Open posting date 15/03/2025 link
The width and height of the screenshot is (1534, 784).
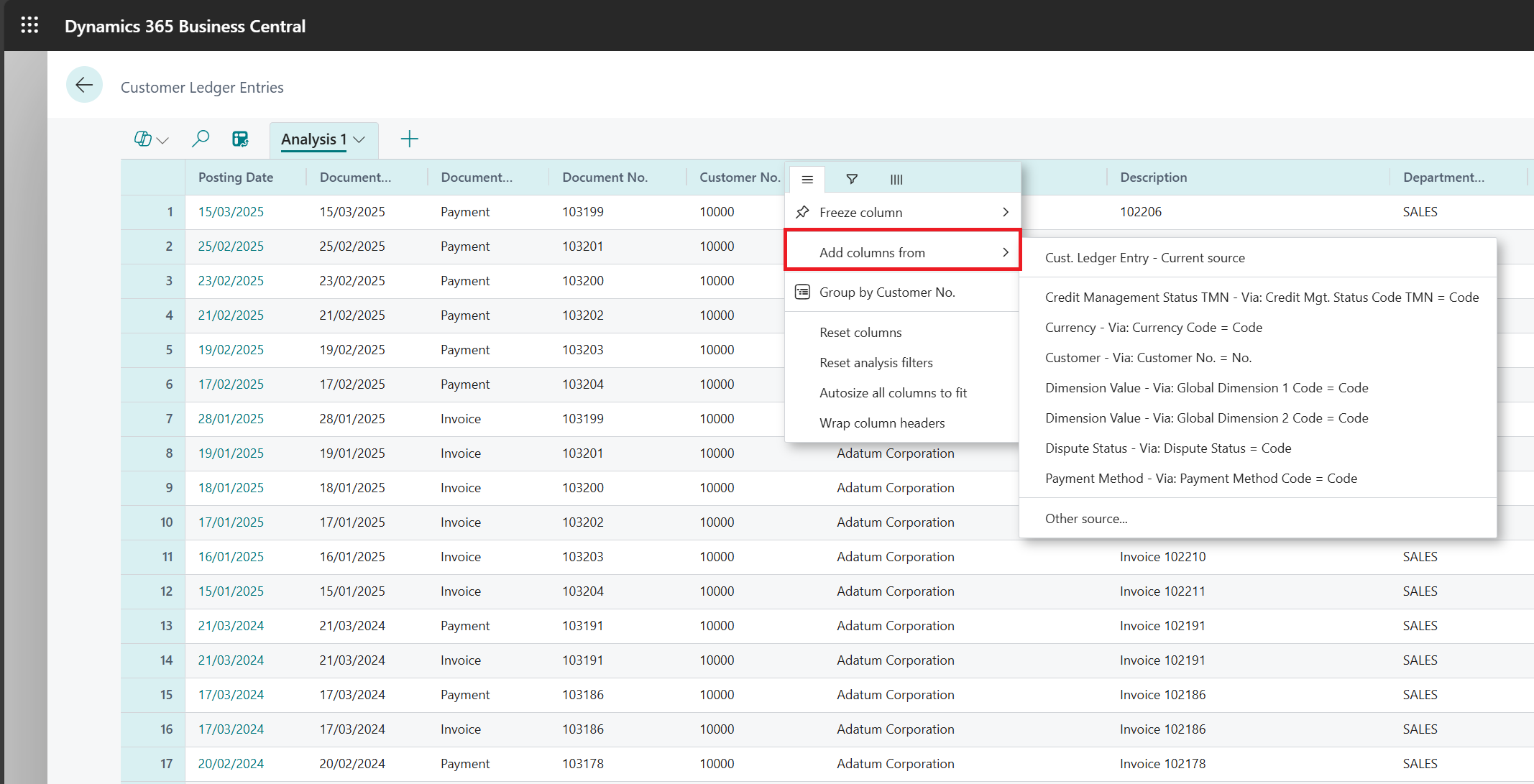point(231,212)
